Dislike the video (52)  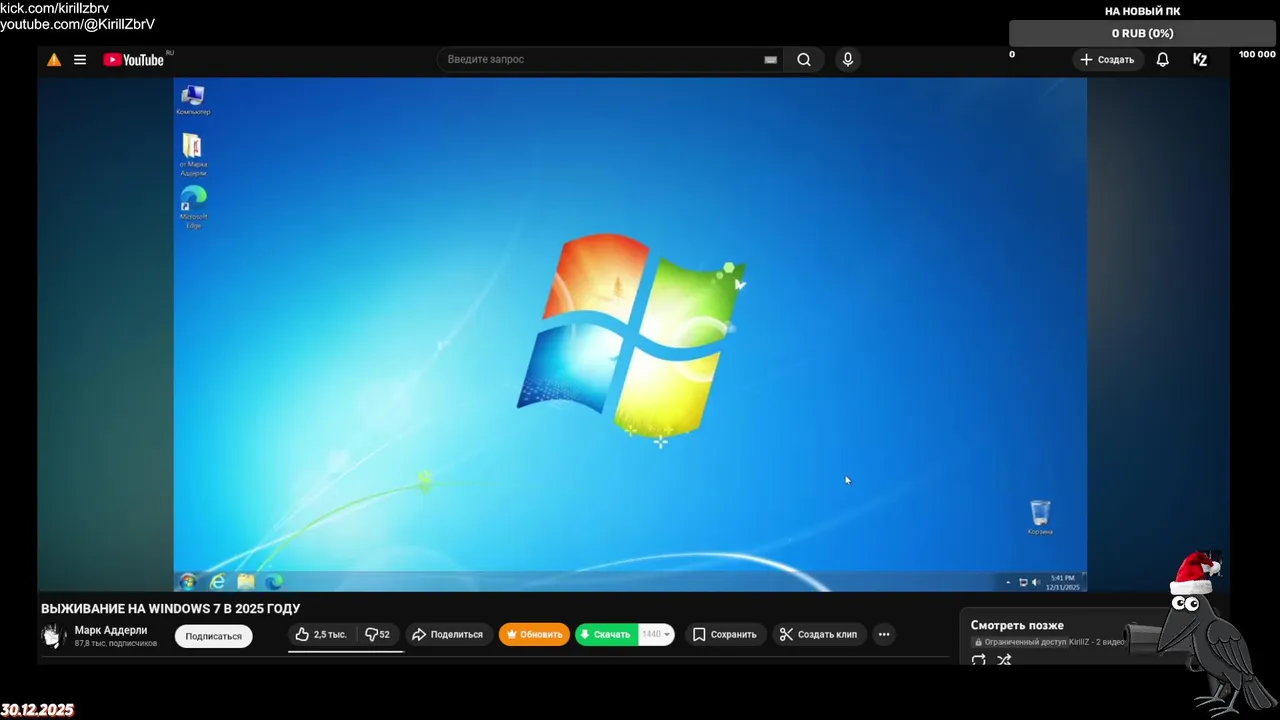pyautogui.click(x=377, y=634)
